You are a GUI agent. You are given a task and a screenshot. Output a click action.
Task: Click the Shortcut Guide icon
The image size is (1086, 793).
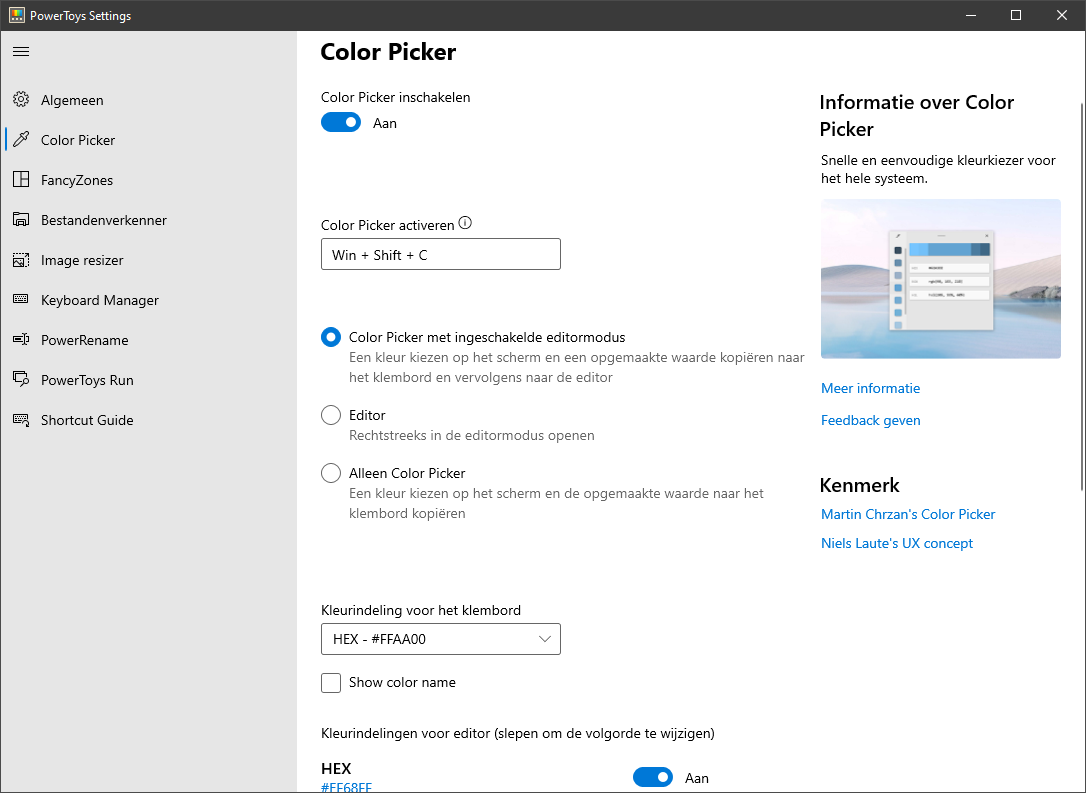click(x=21, y=420)
